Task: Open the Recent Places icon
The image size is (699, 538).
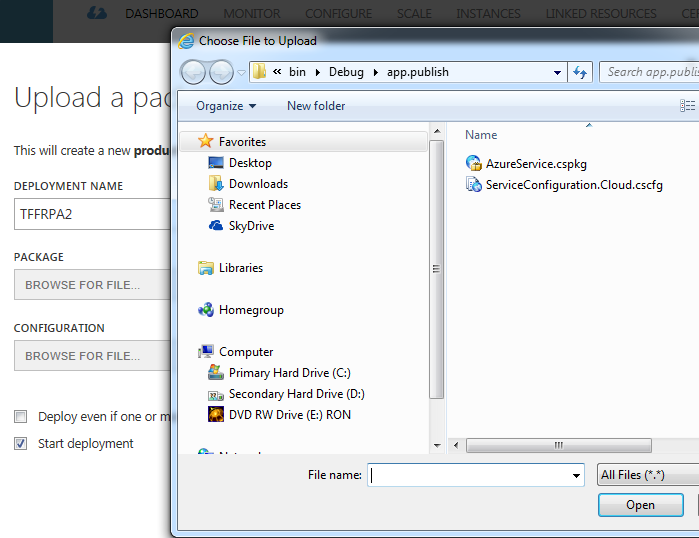Action: 216,205
